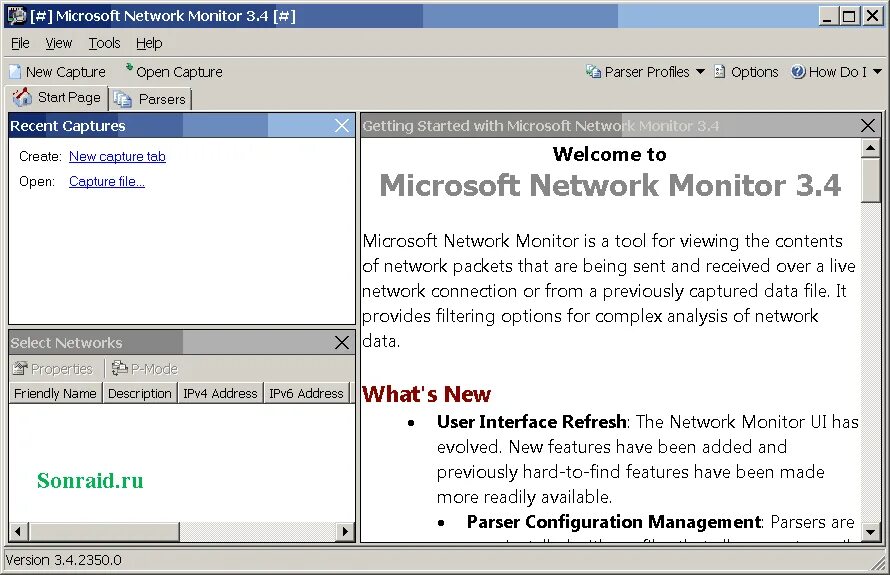Switch to the Start Page tab
Viewport: 890px width, 575px height.
57,98
